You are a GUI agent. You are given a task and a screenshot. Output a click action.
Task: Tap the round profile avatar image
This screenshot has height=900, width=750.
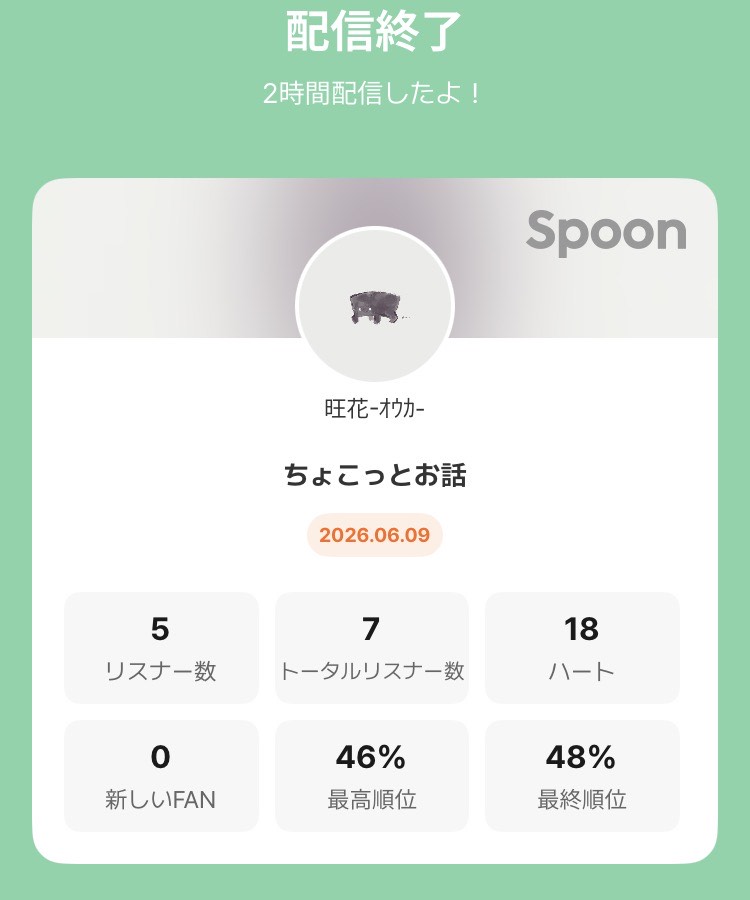click(375, 305)
